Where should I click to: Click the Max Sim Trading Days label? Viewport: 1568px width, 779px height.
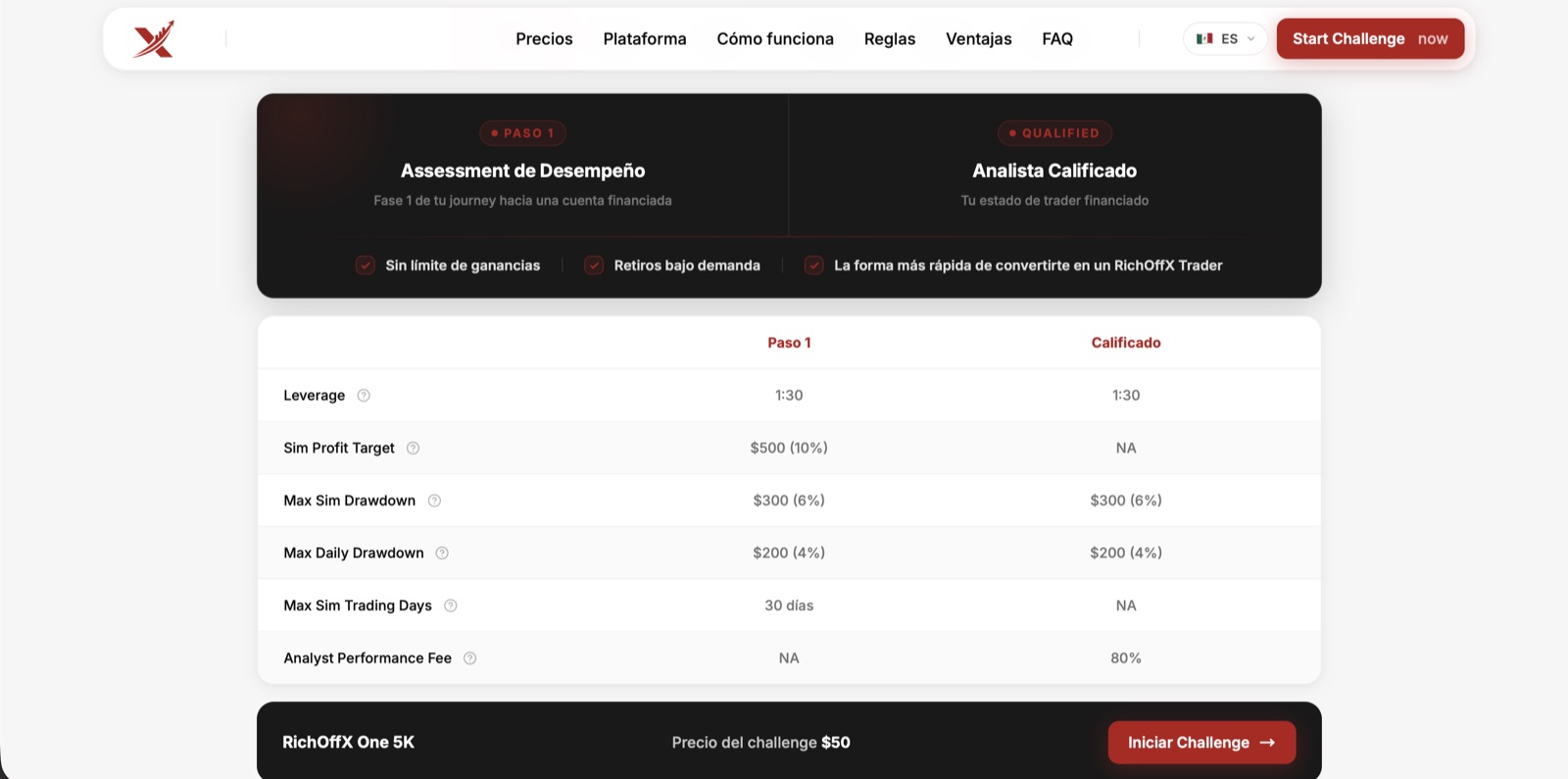(x=358, y=606)
